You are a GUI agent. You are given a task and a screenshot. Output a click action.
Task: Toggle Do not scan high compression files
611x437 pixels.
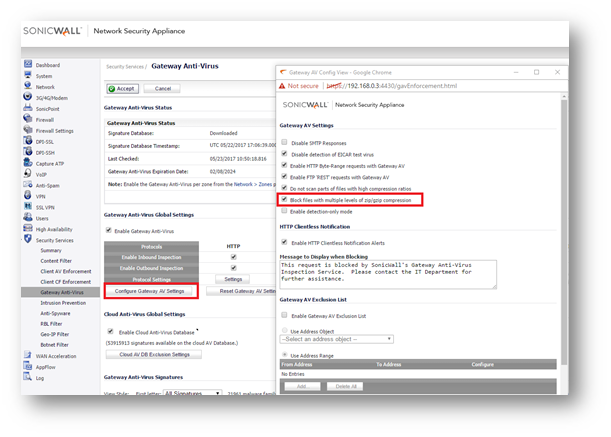click(x=284, y=188)
